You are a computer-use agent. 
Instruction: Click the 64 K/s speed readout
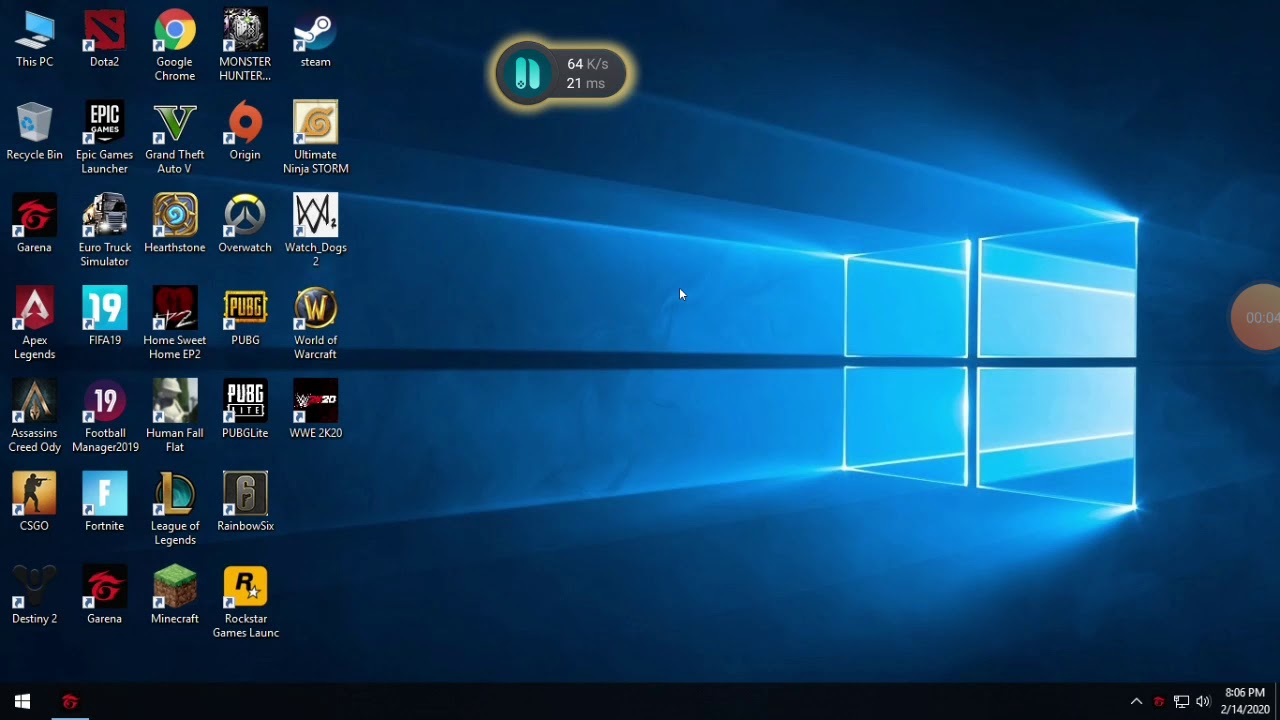587,64
